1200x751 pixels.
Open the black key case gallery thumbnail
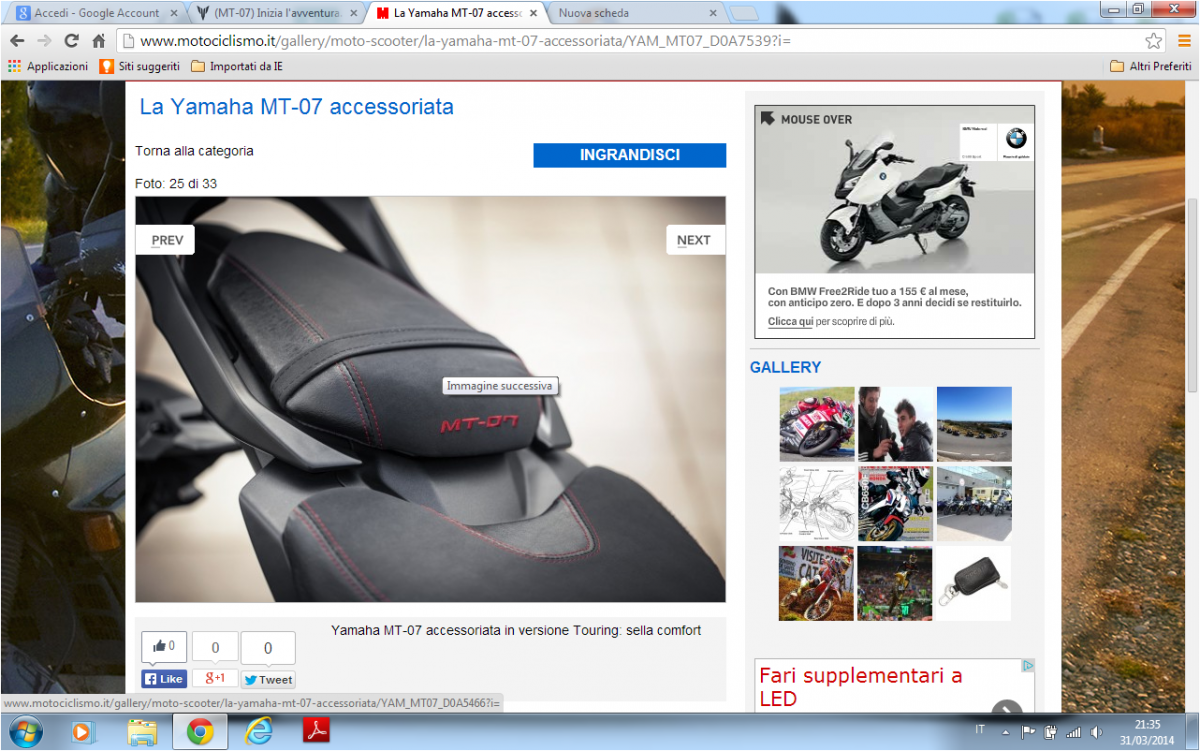(974, 583)
